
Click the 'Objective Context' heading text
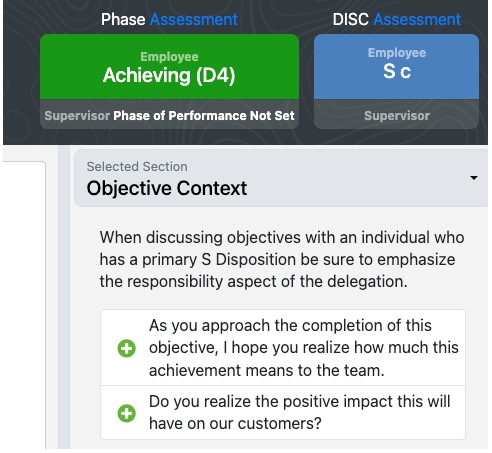(167, 188)
